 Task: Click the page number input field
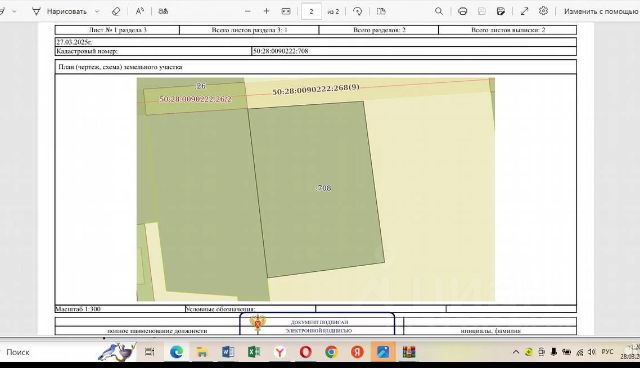[x=311, y=11]
